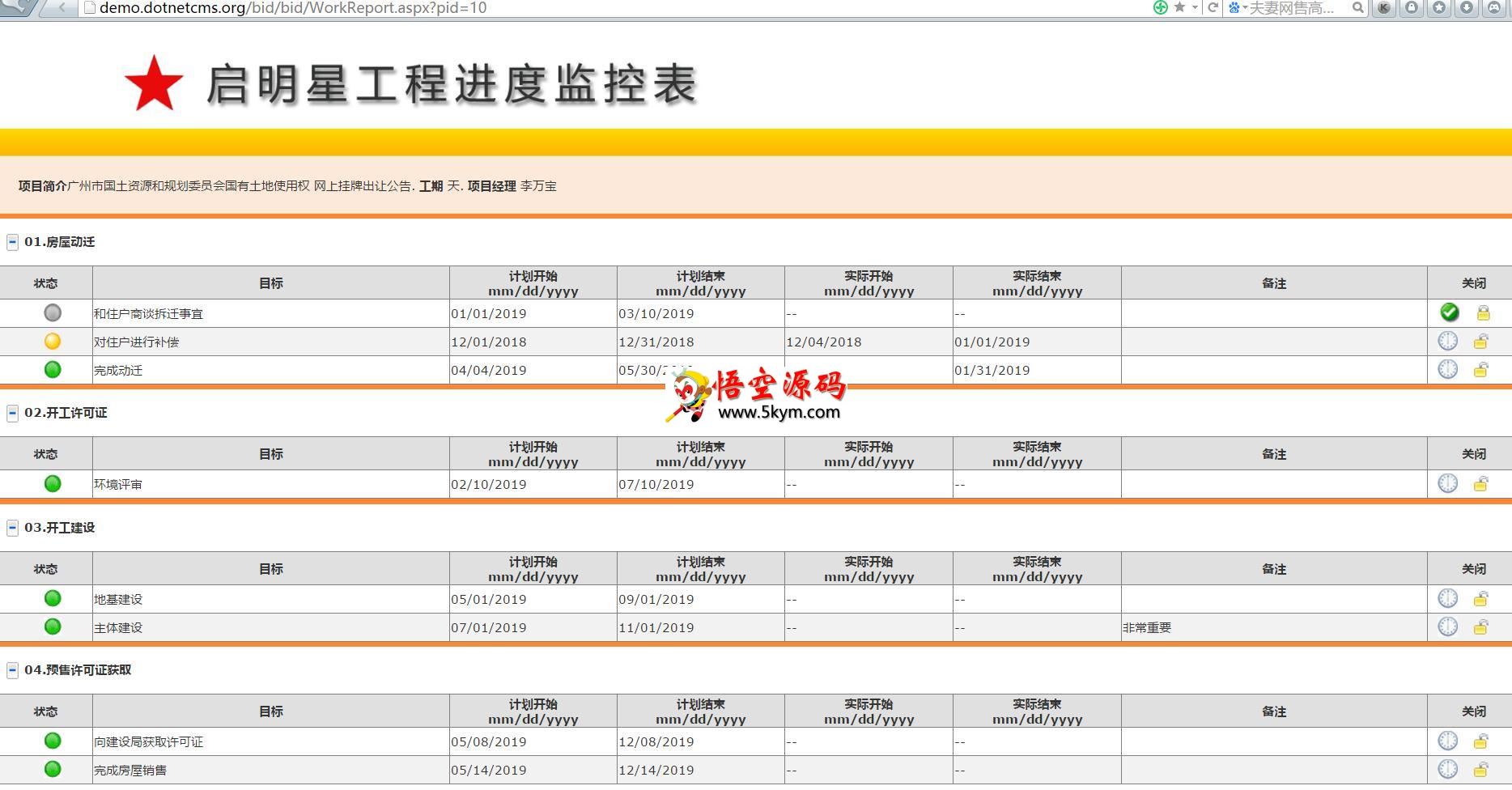This screenshot has width=1512, height=790.
Task: Click project manager name 李万宝
Action: pyautogui.click(x=538, y=186)
